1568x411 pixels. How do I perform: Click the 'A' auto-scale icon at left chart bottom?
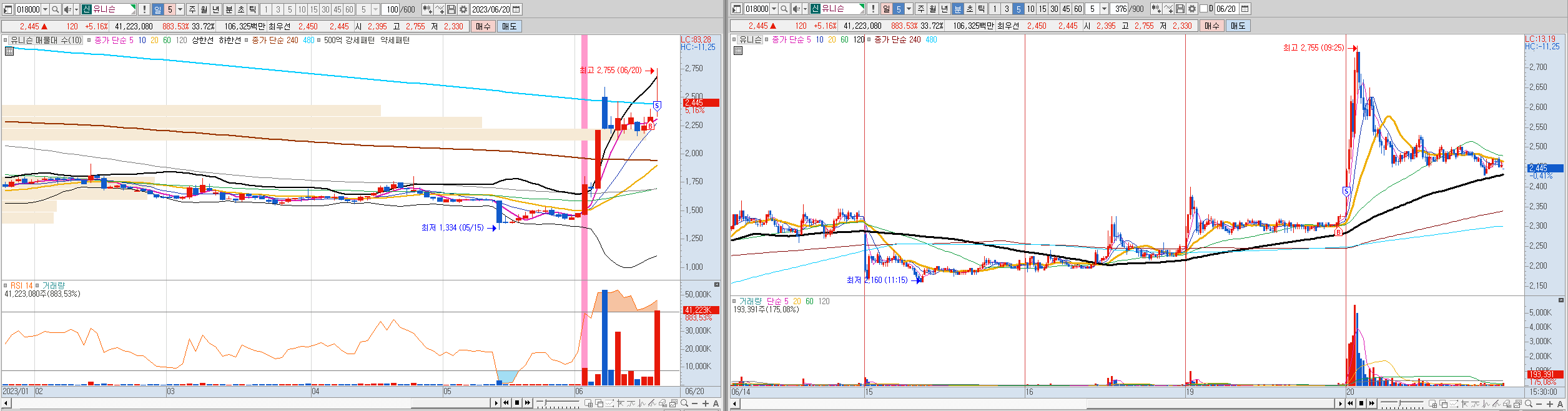click(x=716, y=404)
